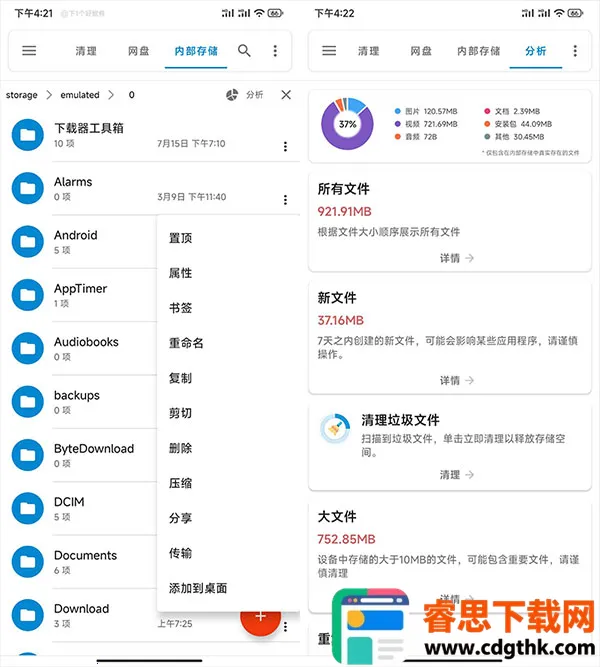Open hamburger menu in right analysis screen

pyautogui.click(x=329, y=51)
